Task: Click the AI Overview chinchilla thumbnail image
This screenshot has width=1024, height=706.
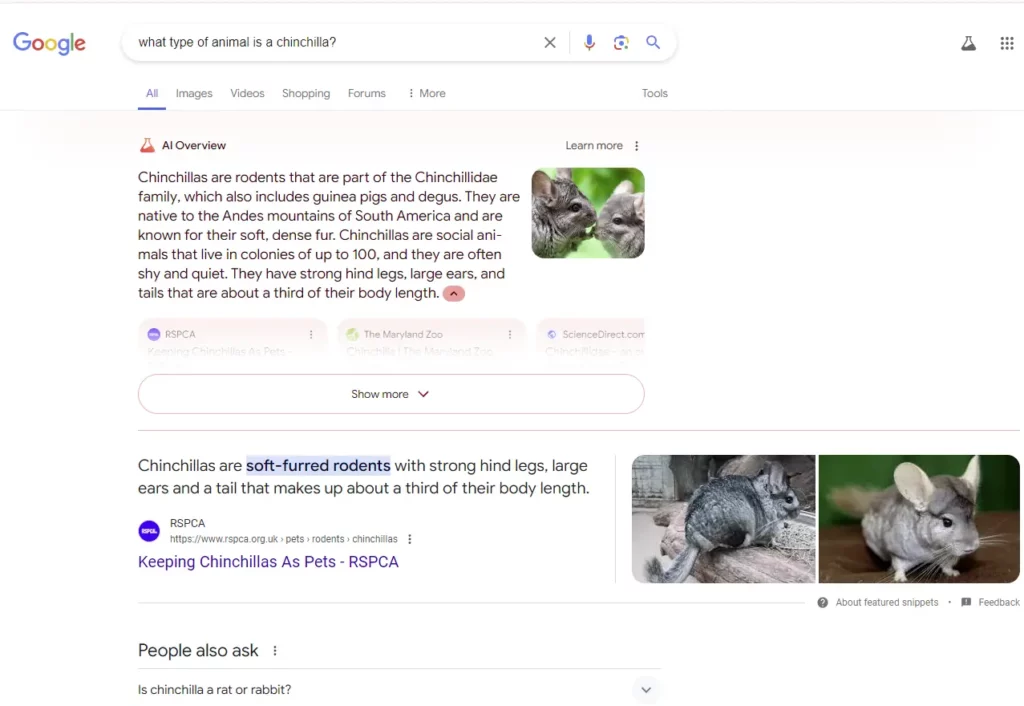Action: [x=588, y=213]
